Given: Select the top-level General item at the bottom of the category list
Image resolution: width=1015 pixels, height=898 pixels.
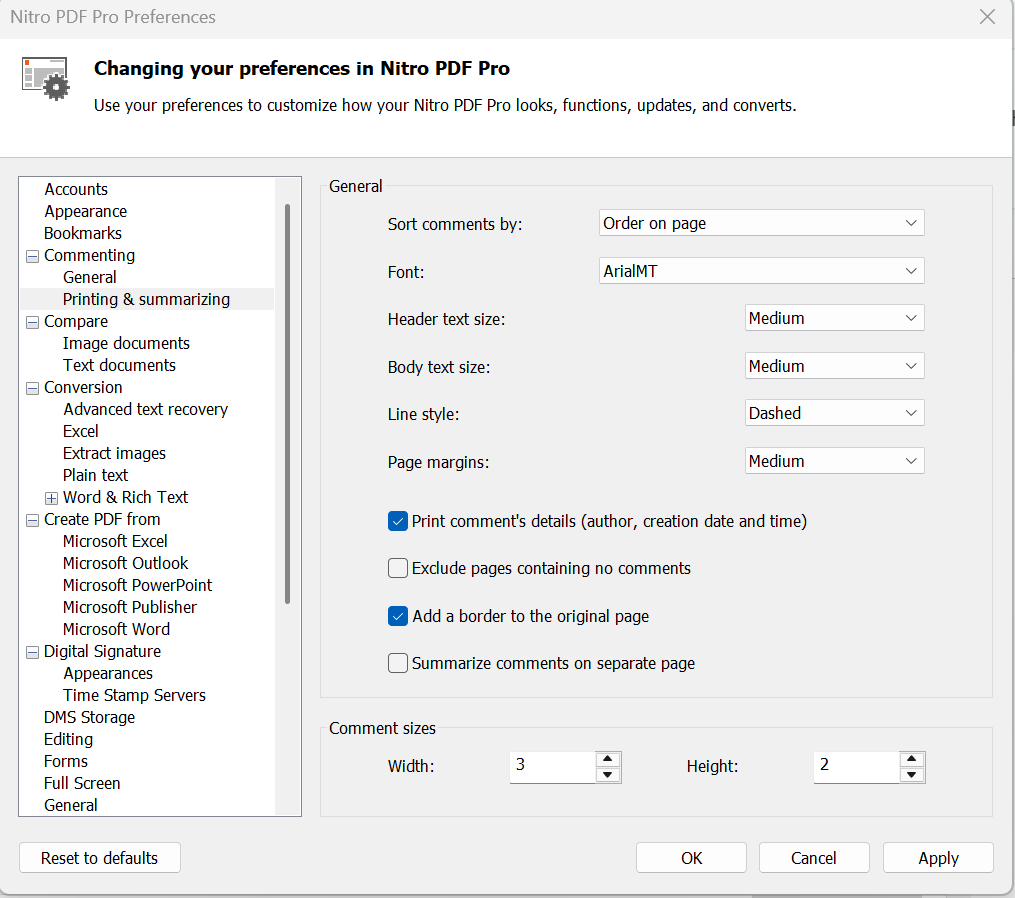Looking at the screenshot, I should coord(71,805).
